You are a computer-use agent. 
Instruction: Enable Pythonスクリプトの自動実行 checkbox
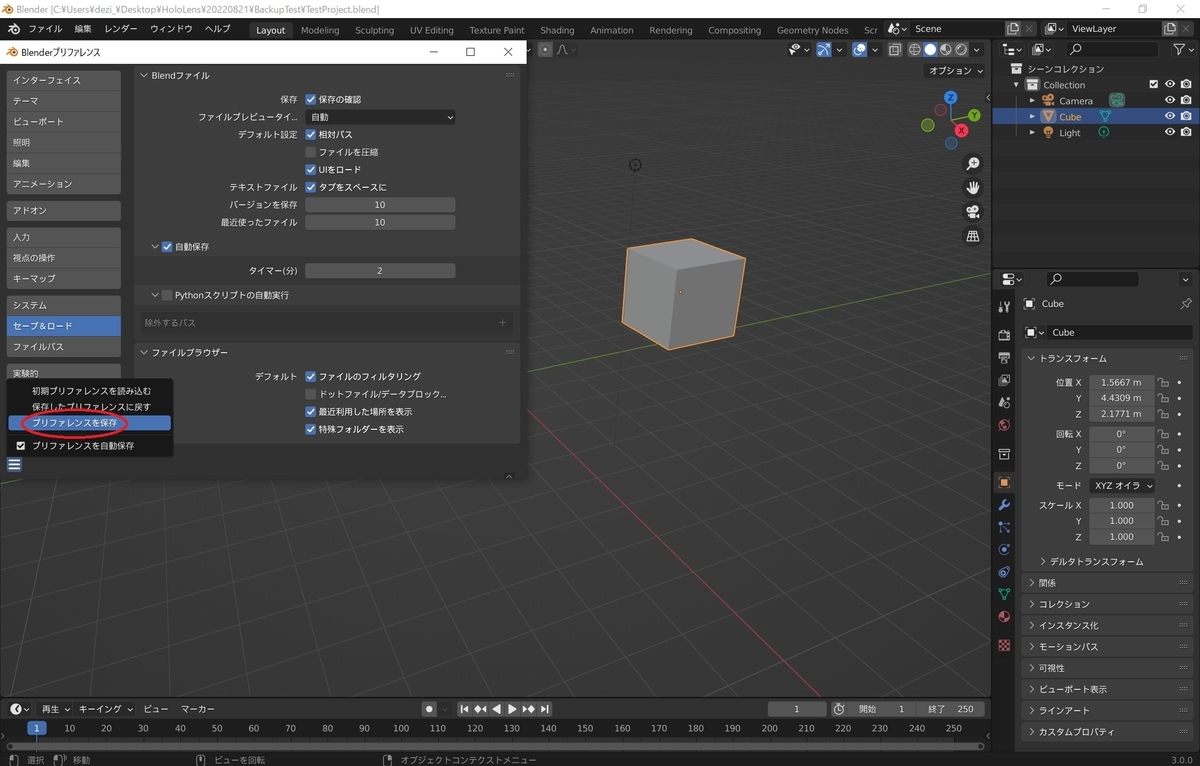(x=167, y=296)
